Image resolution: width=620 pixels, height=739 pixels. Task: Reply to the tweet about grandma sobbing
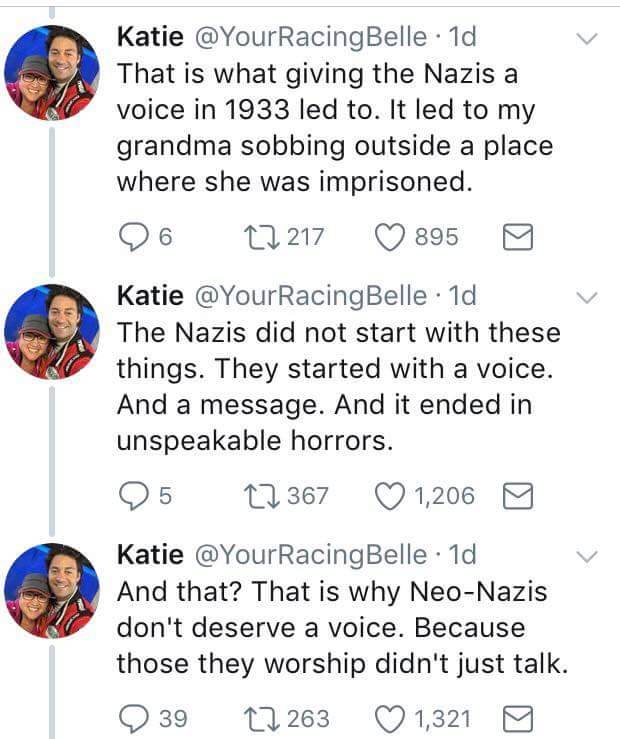pos(133,237)
